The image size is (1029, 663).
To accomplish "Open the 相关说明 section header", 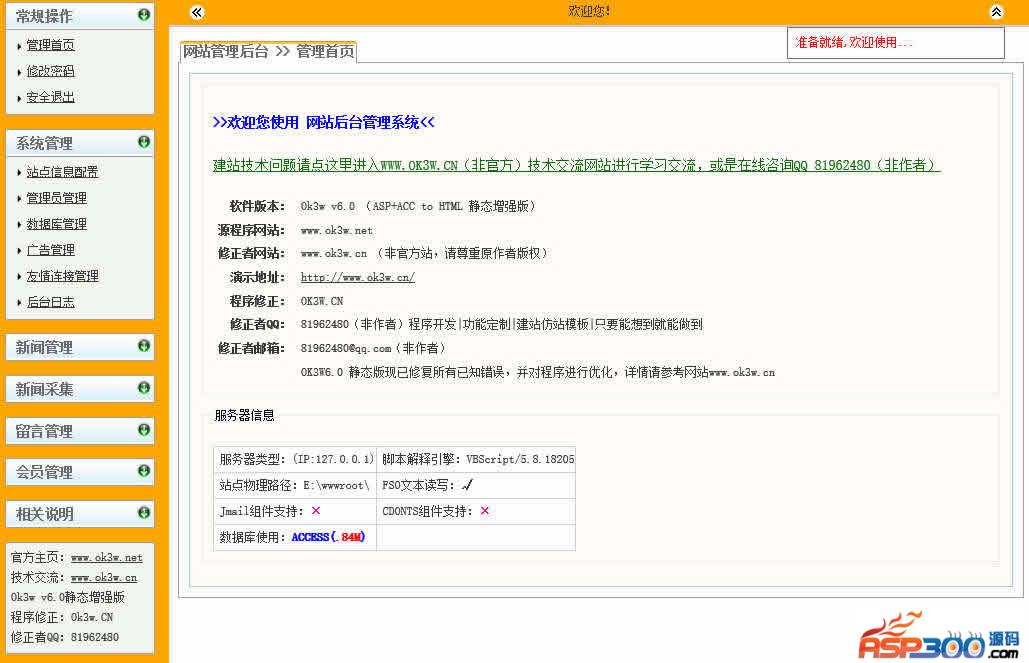I will 46,514.
